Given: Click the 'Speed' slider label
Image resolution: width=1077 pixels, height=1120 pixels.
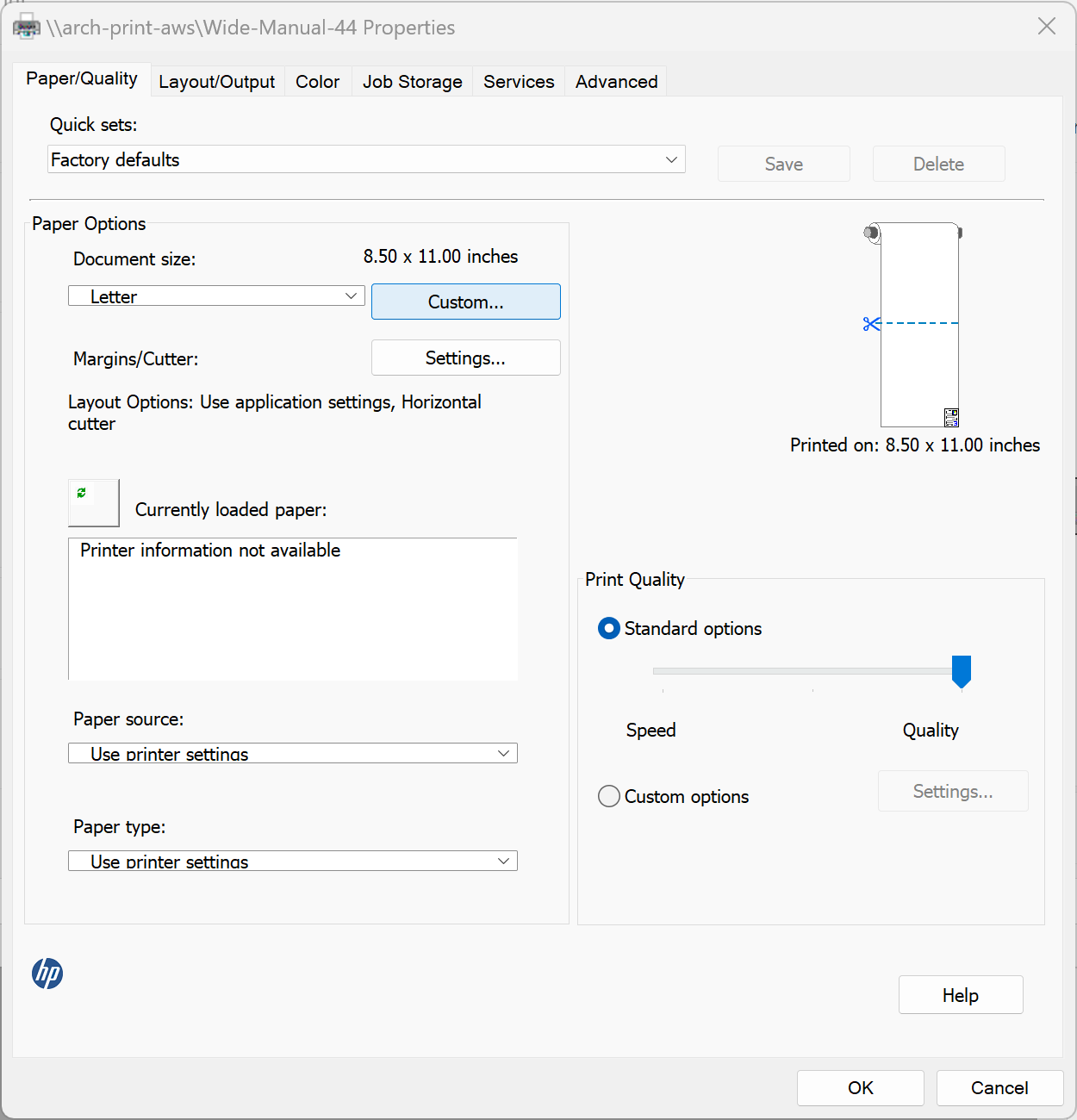Looking at the screenshot, I should coord(651,731).
